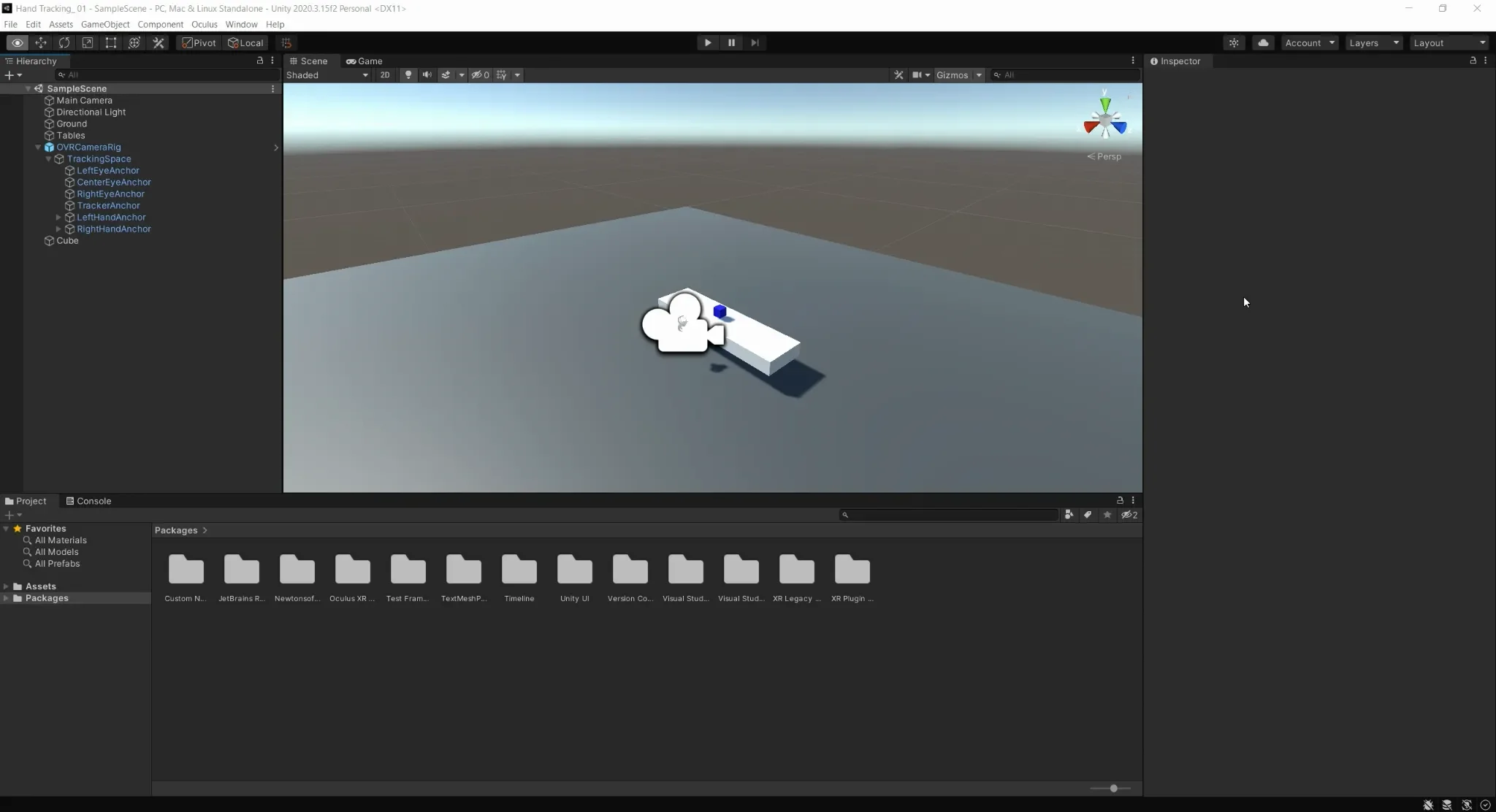This screenshot has width=1496, height=812.
Task: Switch to 2D view mode
Action: coord(384,74)
